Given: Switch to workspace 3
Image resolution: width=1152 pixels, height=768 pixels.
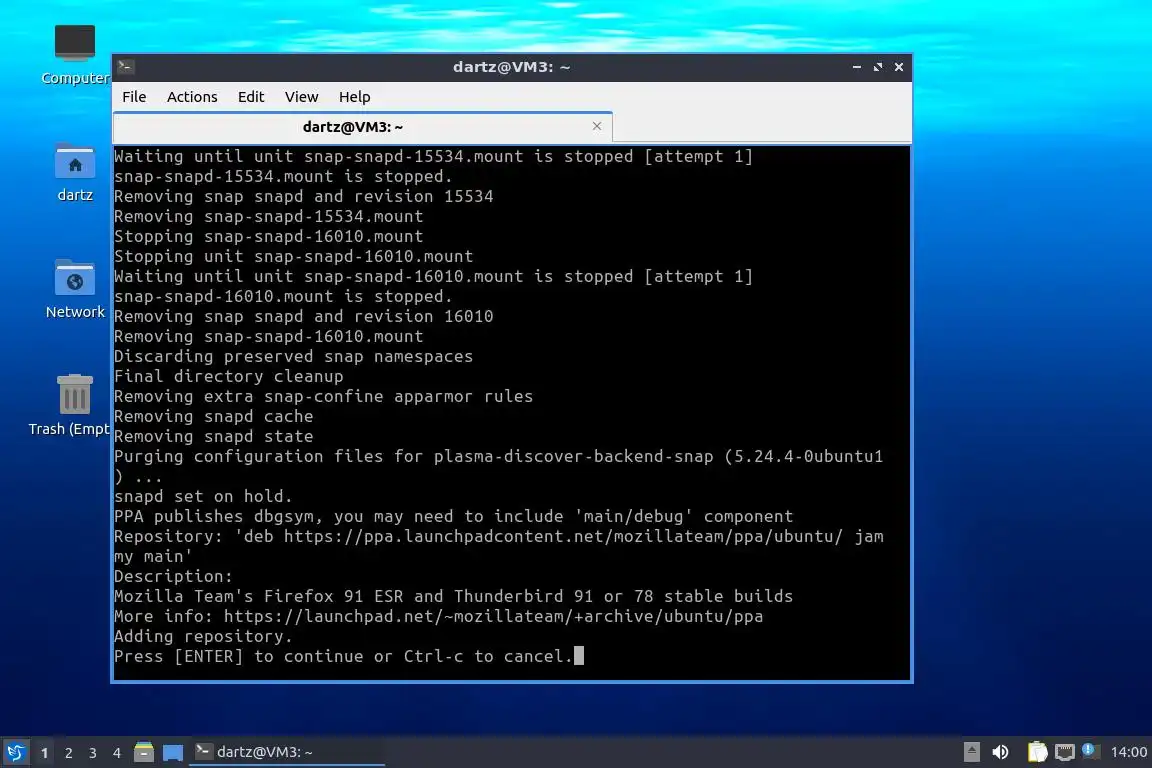Looking at the screenshot, I should 93,753.
